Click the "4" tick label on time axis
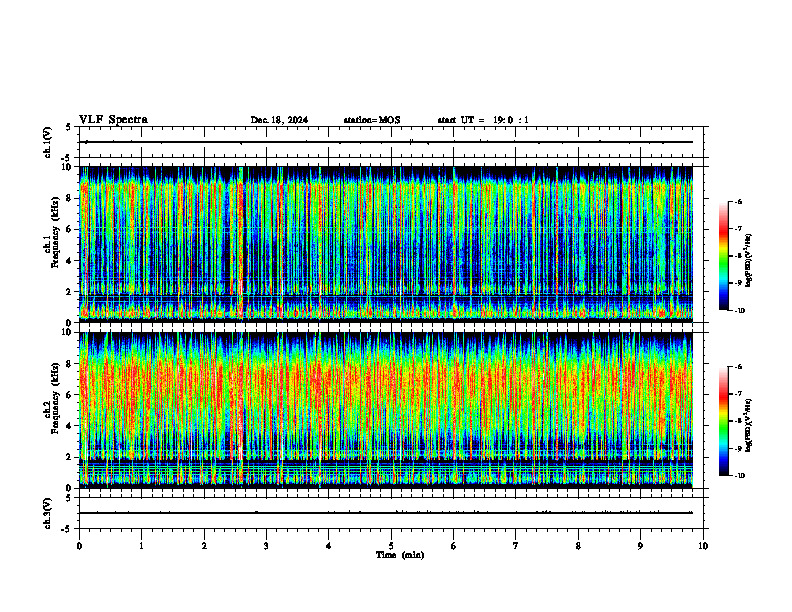792x612 pixels. click(x=329, y=546)
